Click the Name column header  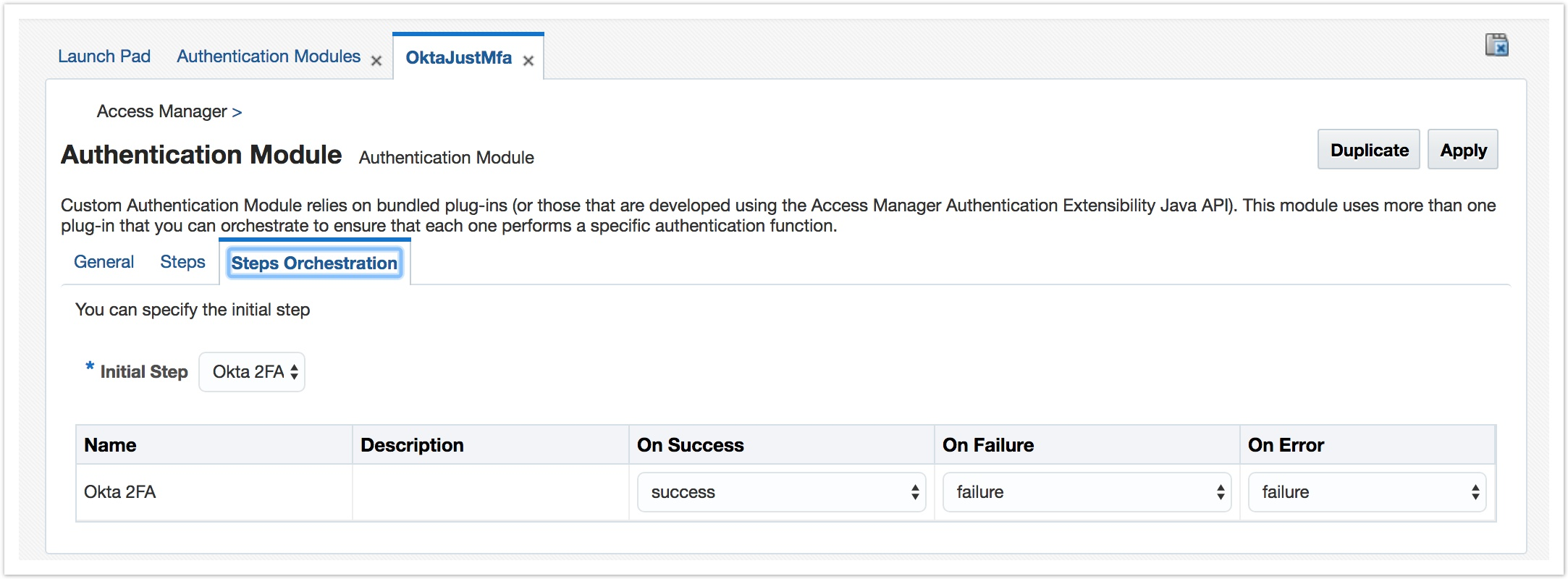110,445
